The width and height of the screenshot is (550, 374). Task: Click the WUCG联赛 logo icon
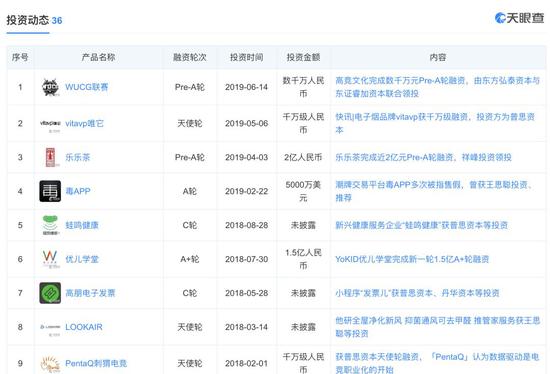[x=50, y=87]
